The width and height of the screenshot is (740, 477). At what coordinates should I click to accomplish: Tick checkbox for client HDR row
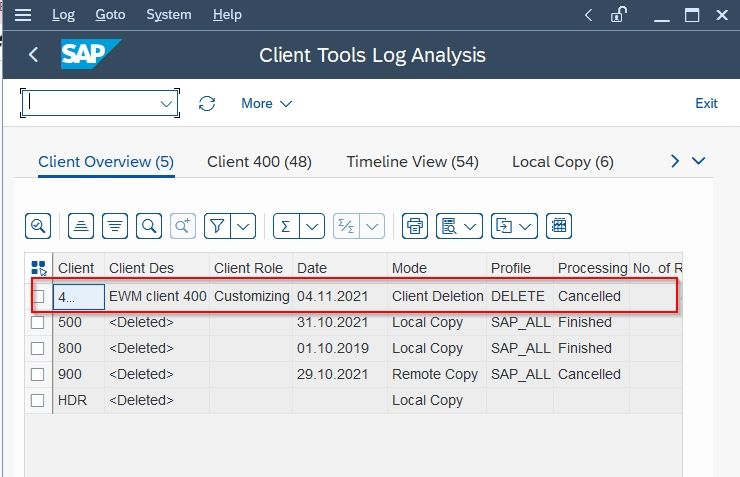[38, 400]
